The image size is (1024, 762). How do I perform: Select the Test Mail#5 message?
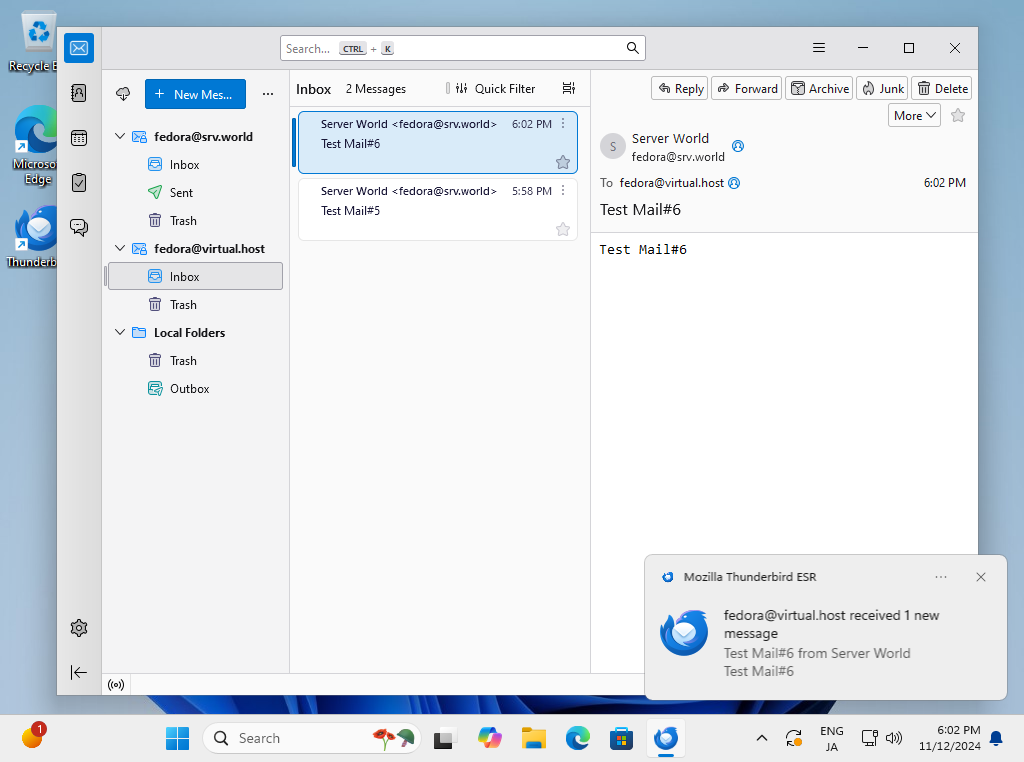438,210
